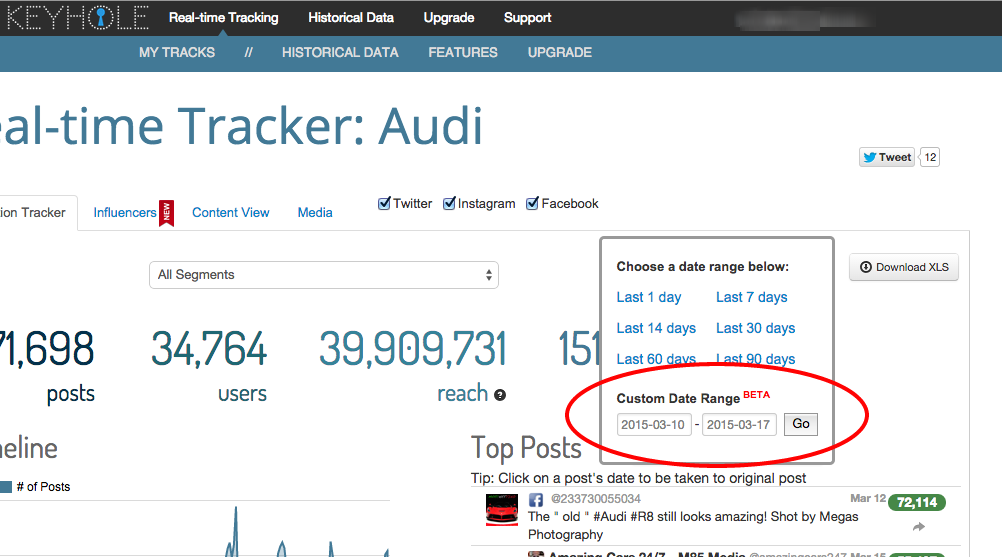Select Last 7 days range
Image resolution: width=1002 pixels, height=557 pixels.
[752, 298]
